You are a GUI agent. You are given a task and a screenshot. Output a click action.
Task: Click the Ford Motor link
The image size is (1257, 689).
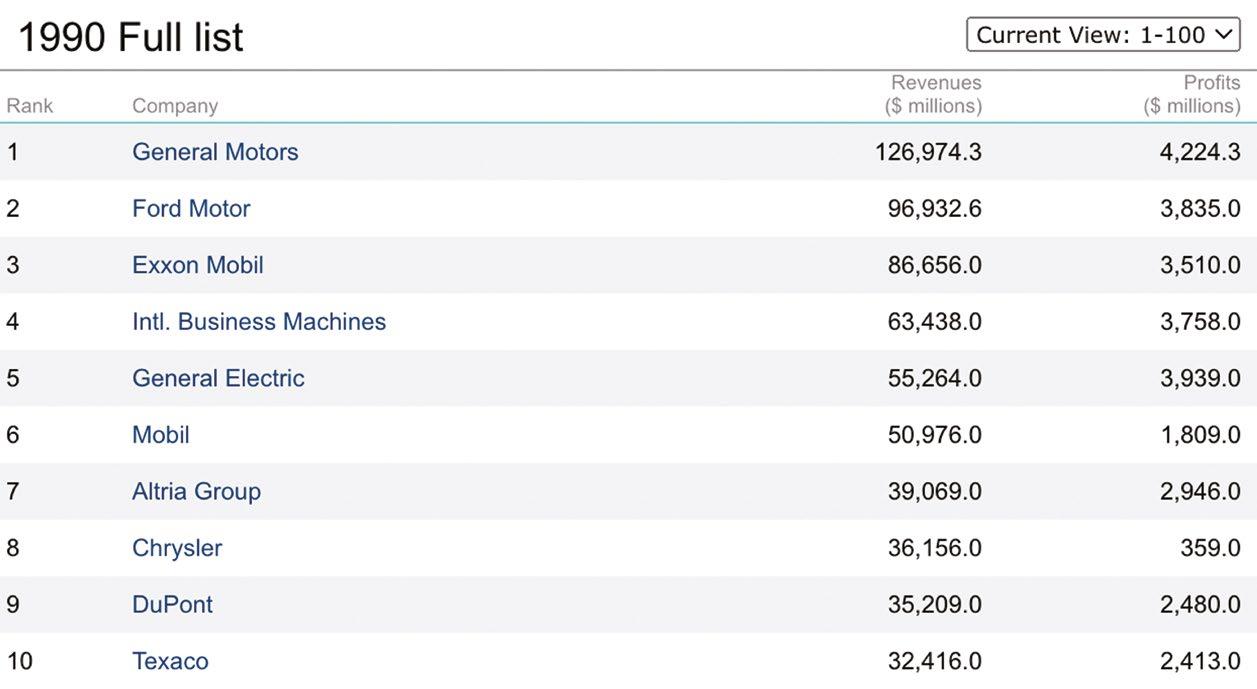coord(191,208)
